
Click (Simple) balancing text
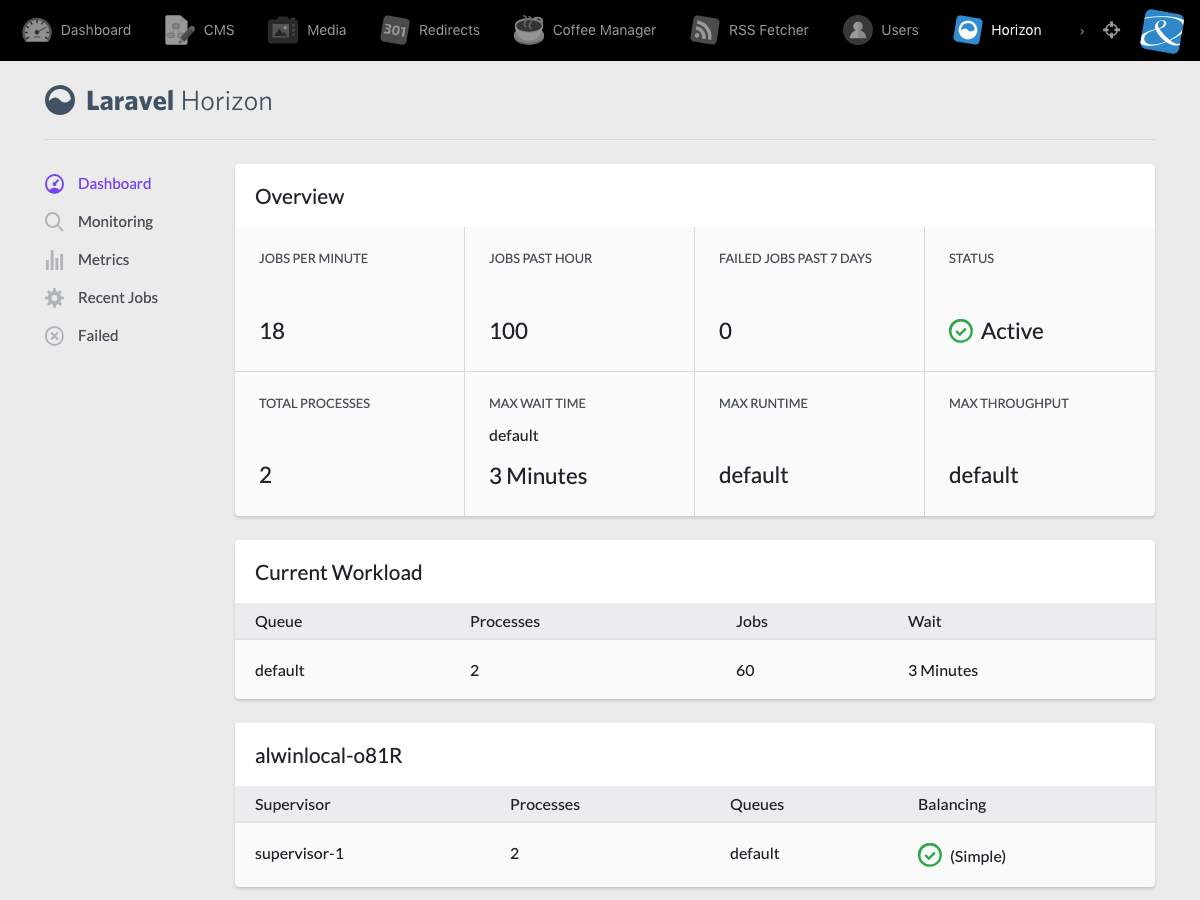coord(978,856)
